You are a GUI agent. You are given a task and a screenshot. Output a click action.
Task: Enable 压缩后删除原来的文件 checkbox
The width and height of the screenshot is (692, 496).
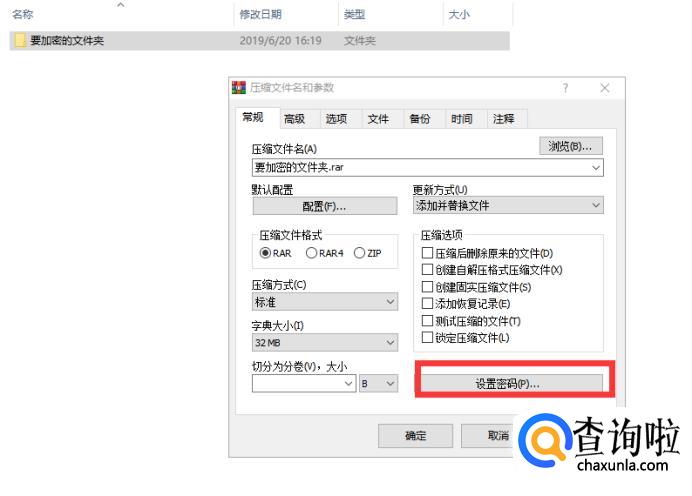pyautogui.click(x=428, y=254)
